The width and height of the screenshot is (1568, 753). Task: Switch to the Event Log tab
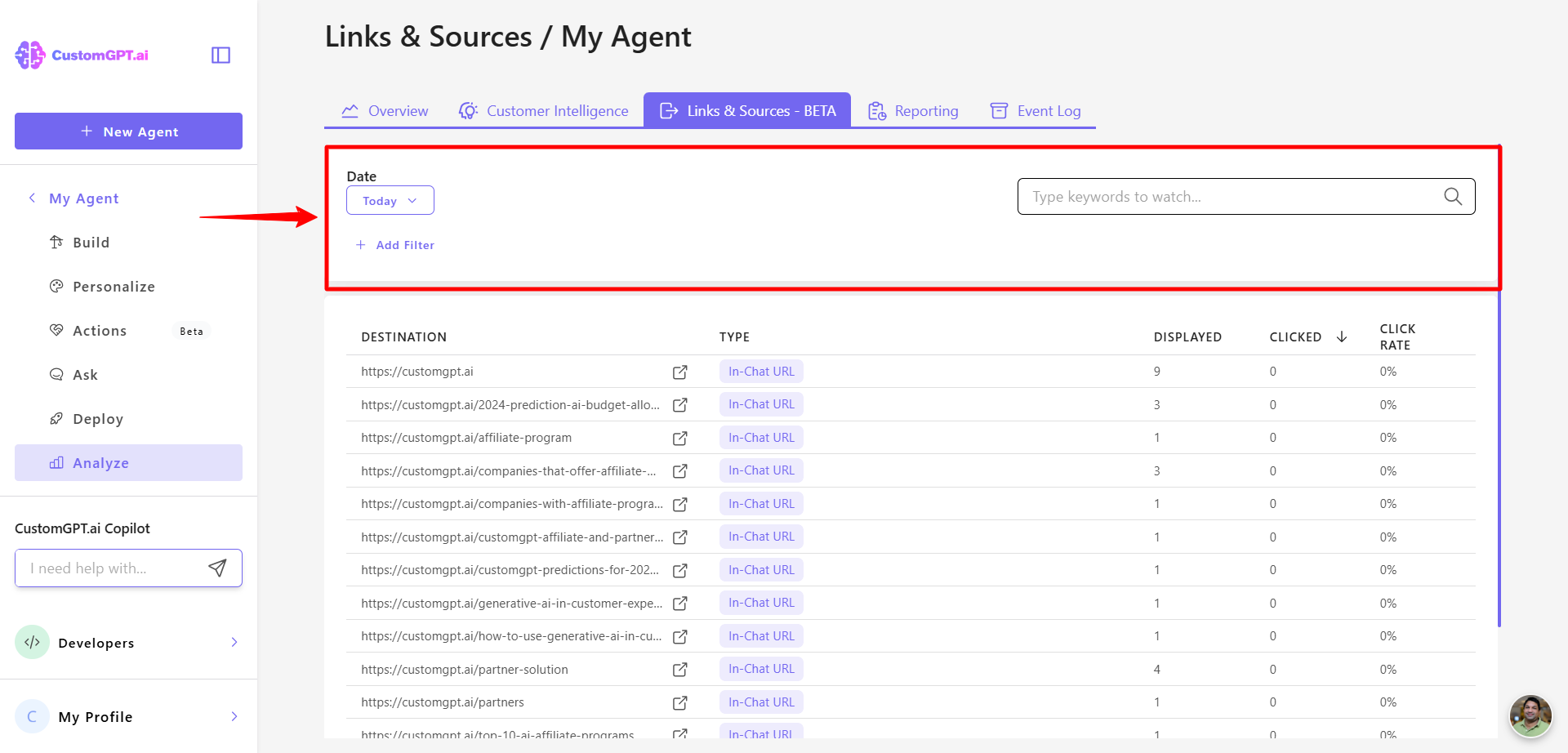(x=1036, y=111)
